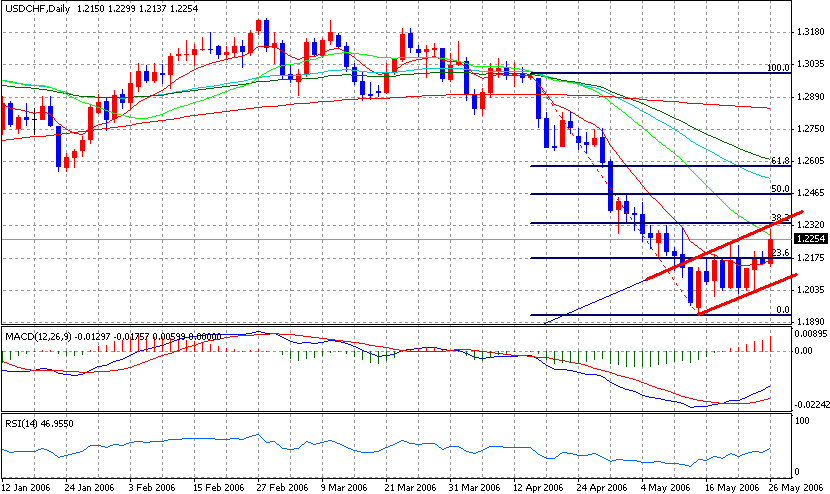Click the current price label 1.2254

[811, 239]
